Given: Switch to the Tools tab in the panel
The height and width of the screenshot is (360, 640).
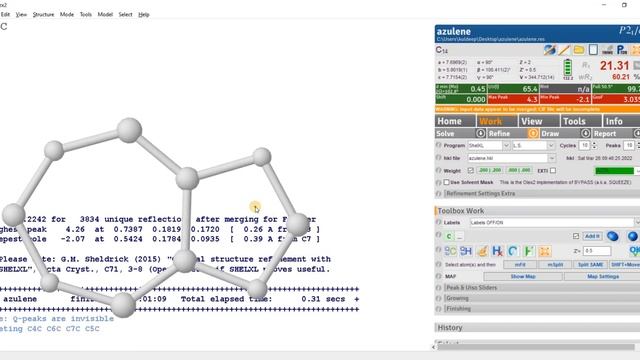Looking at the screenshot, I should click(x=581, y=121).
